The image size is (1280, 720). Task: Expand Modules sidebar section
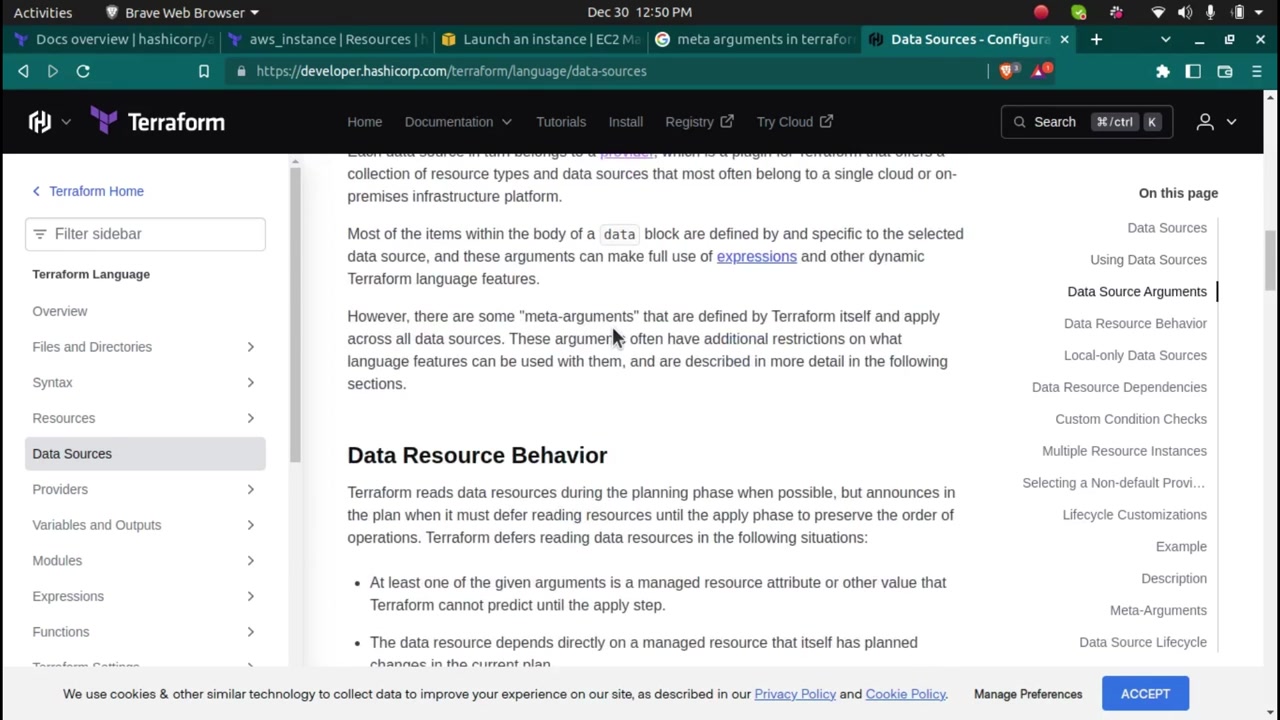[250, 561]
